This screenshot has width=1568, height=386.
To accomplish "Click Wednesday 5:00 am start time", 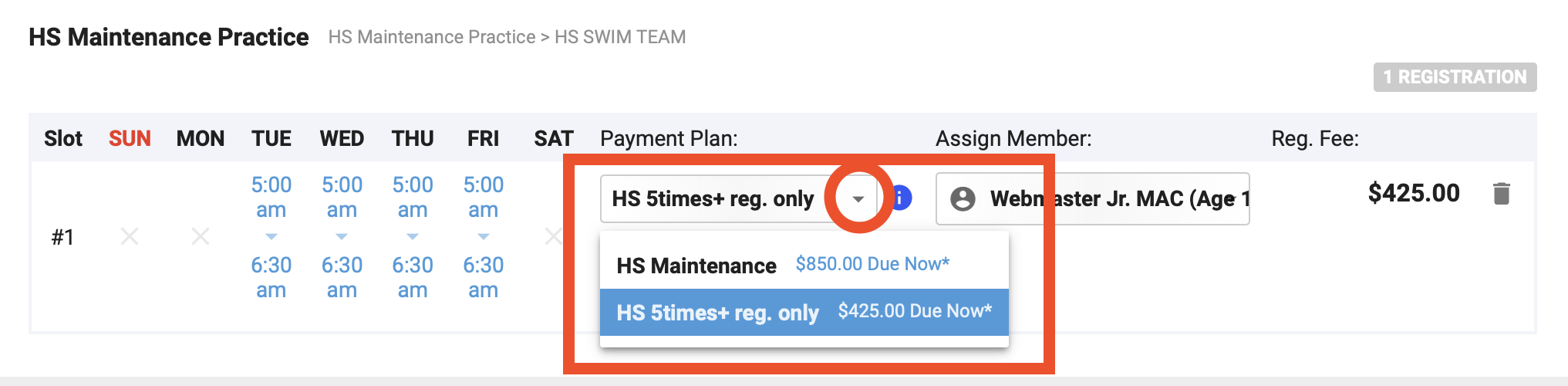I will [x=342, y=197].
